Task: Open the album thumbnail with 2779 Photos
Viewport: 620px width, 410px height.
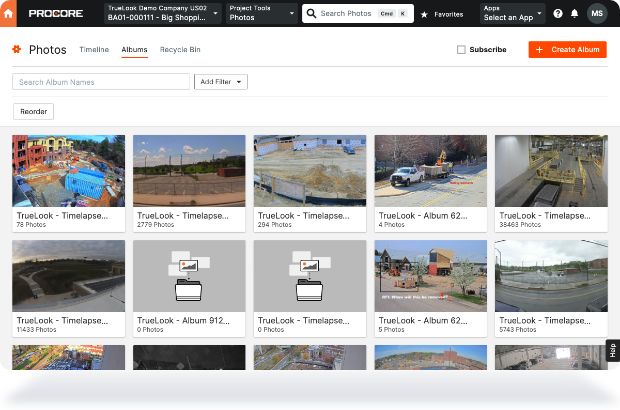Action: 189,171
